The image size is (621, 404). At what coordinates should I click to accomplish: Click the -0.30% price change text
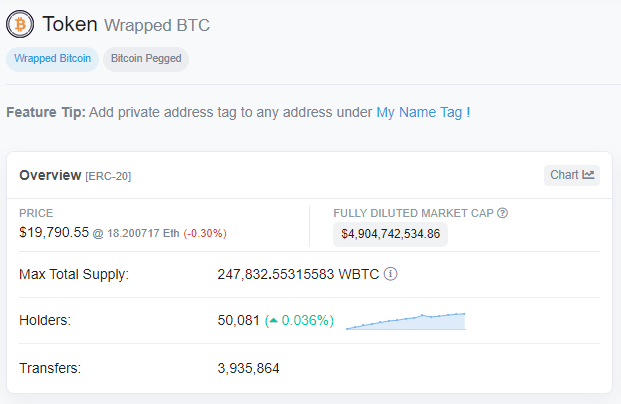[x=205, y=233]
